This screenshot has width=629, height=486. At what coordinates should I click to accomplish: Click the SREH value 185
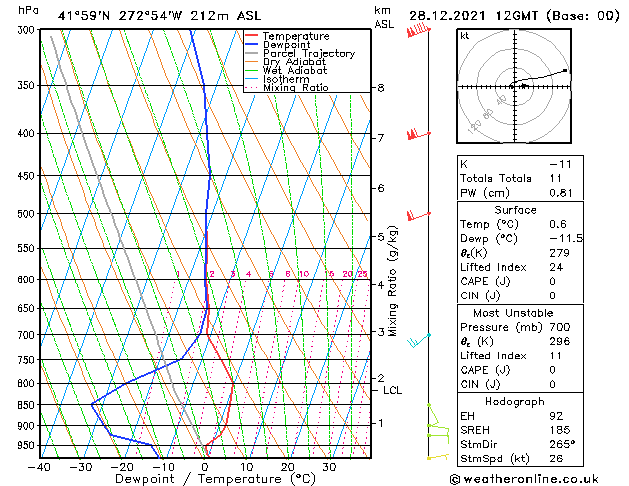[x=560, y=430]
